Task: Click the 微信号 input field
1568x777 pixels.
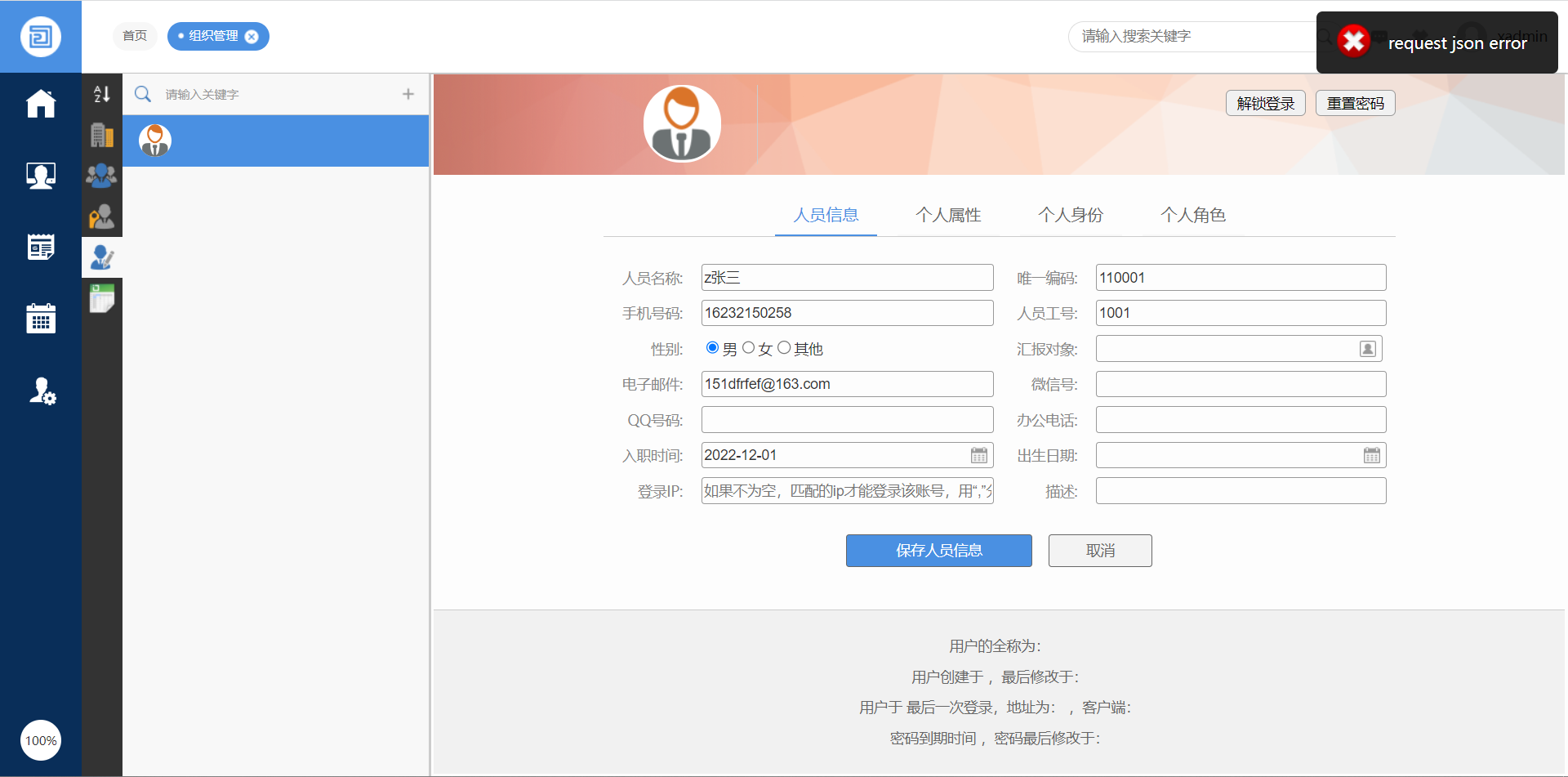Action: coord(1240,384)
